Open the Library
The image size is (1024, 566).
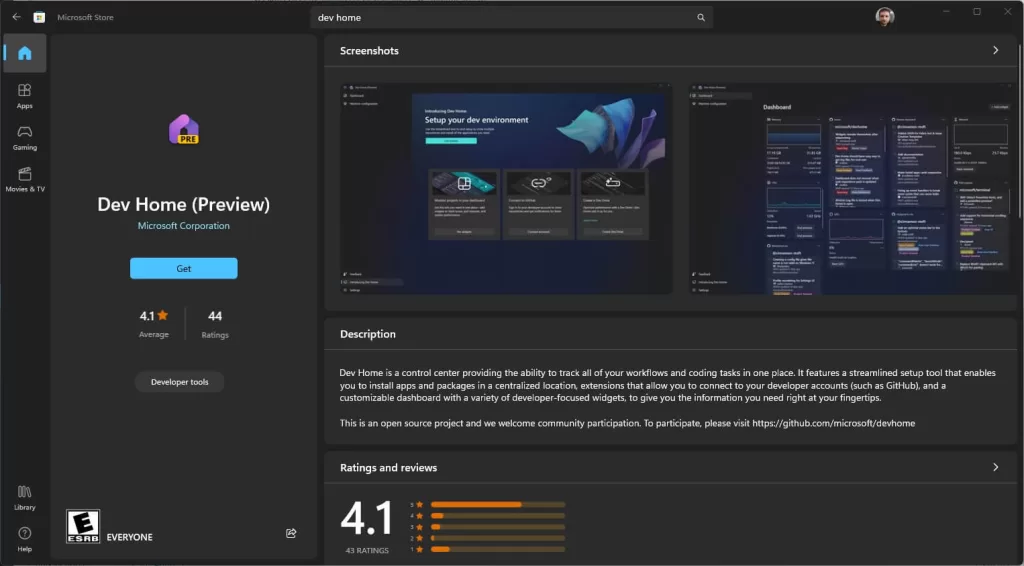pyautogui.click(x=25, y=497)
